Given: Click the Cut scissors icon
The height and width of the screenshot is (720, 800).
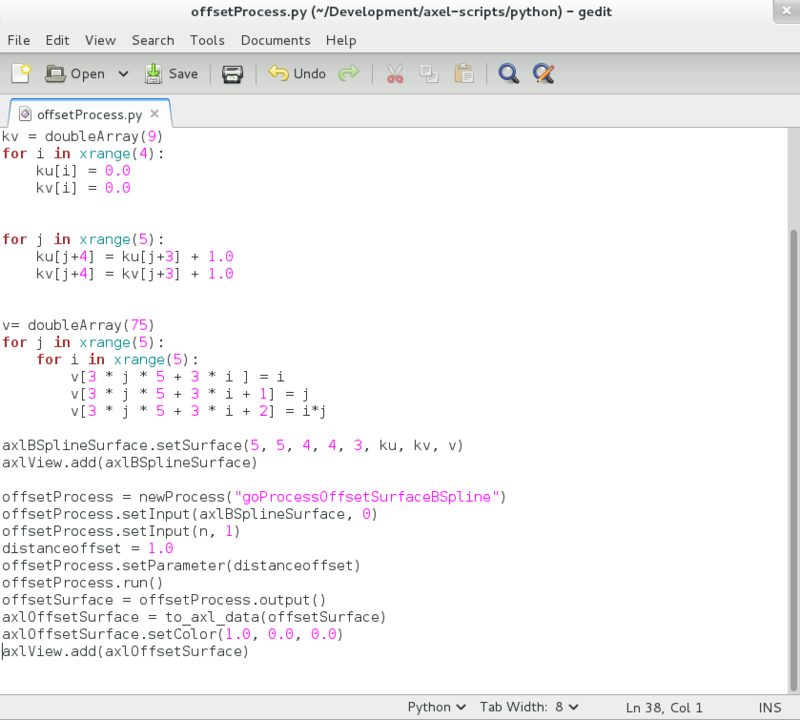Looking at the screenshot, I should pyautogui.click(x=394, y=73).
